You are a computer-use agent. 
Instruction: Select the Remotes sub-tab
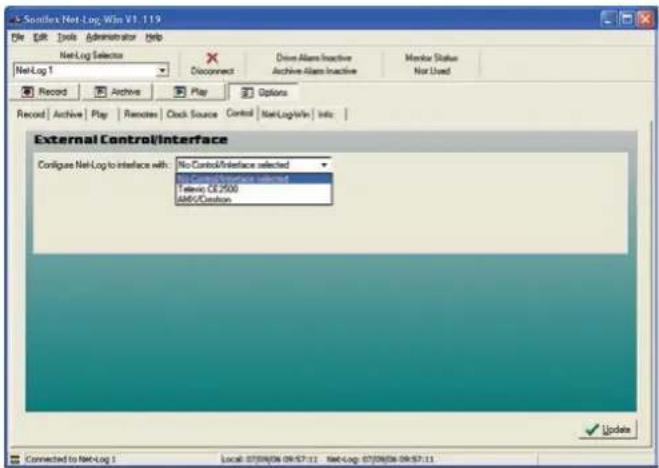pos(141,114)
